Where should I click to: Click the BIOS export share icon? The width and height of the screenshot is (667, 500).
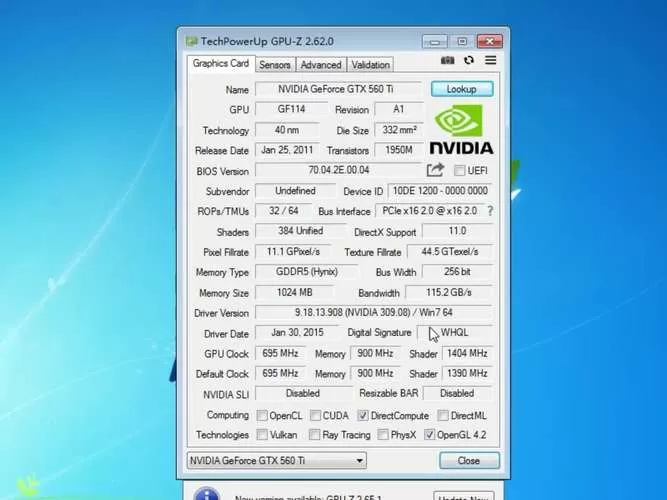click(x=435, y=170)
